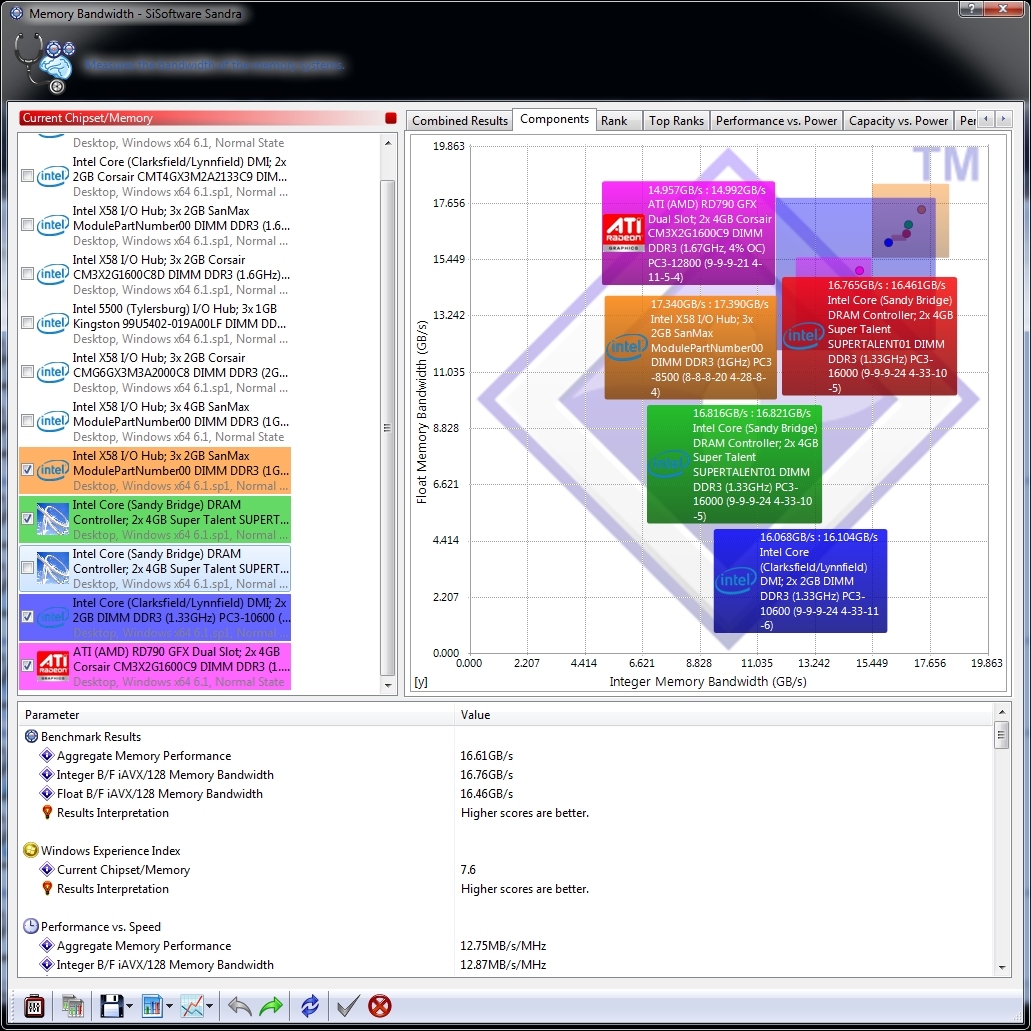Switch to the Combined Results tab
1031x1031 pixels.
[460, 121]
